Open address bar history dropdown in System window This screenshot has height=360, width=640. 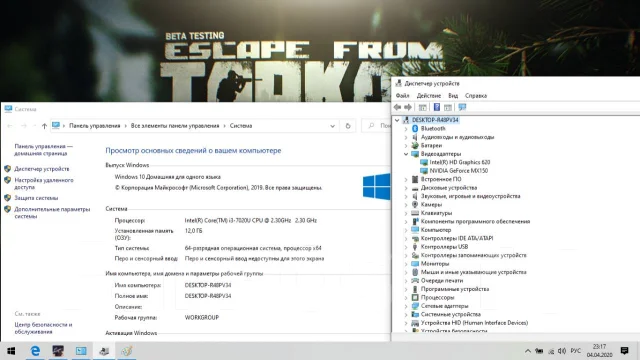tap(332, 126)
